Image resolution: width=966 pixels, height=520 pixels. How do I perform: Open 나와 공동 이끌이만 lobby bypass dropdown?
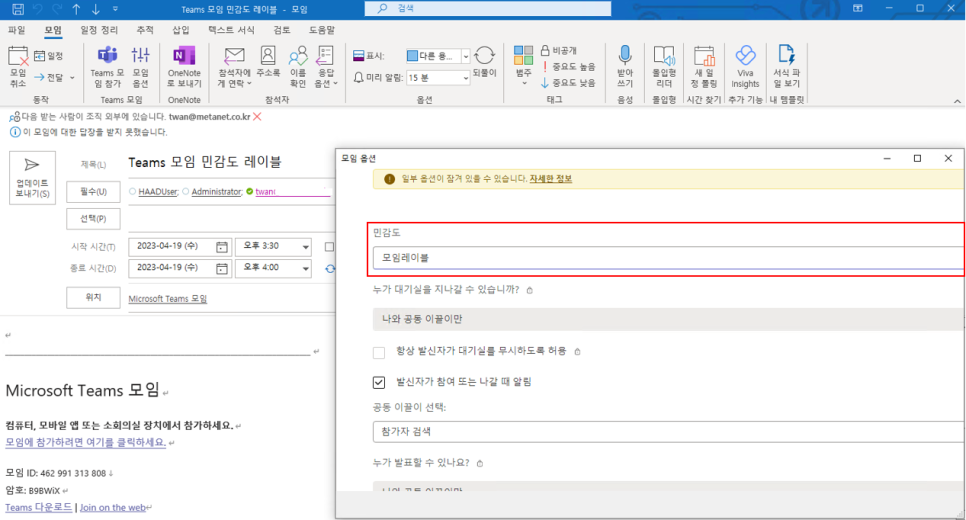(668, 319)
